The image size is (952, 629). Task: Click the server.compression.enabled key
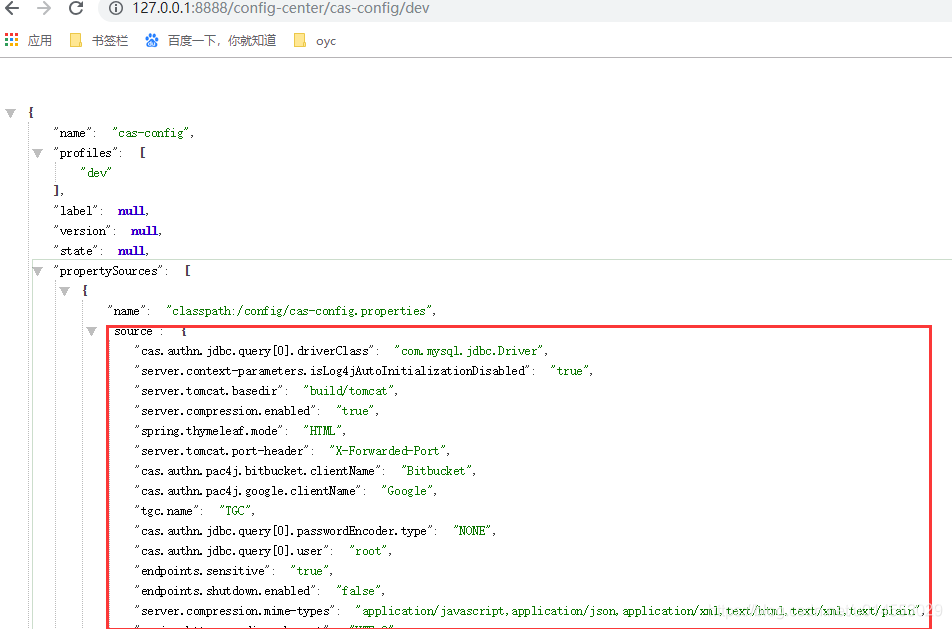(x=225, y=411)
